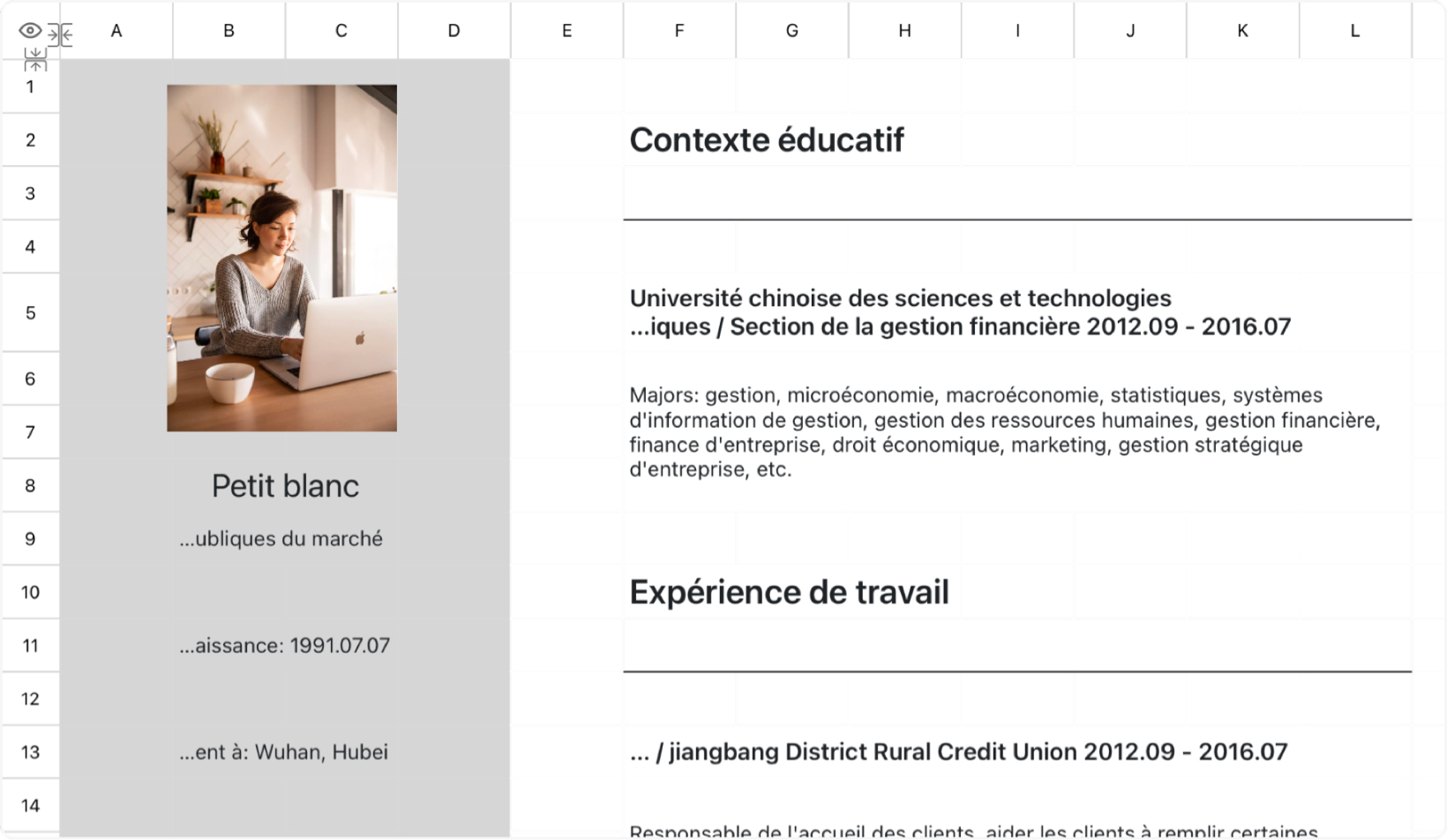Select row 6 header

tap(30, 379)
